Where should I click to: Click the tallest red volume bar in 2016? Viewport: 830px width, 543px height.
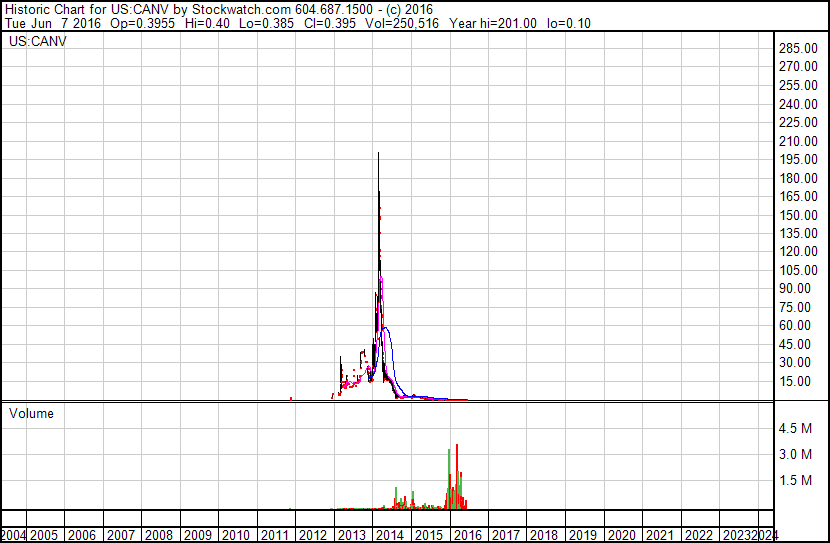point(456,476)
